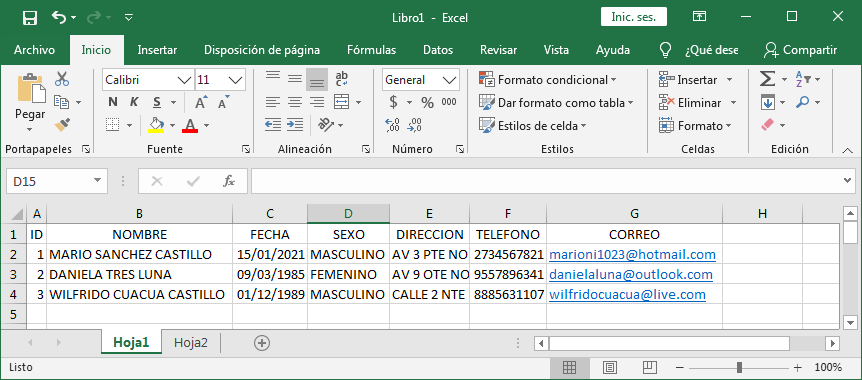Open Find and Select magnifier

tap(803, 102)
